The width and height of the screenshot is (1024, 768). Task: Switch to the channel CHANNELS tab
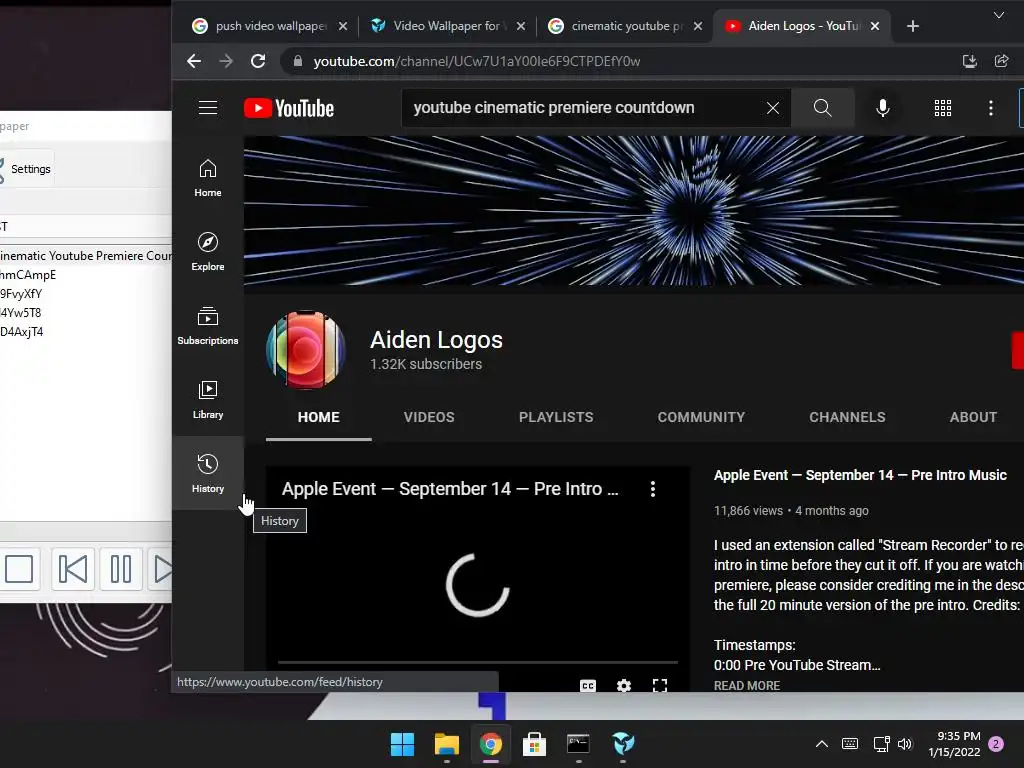(847, 417)
